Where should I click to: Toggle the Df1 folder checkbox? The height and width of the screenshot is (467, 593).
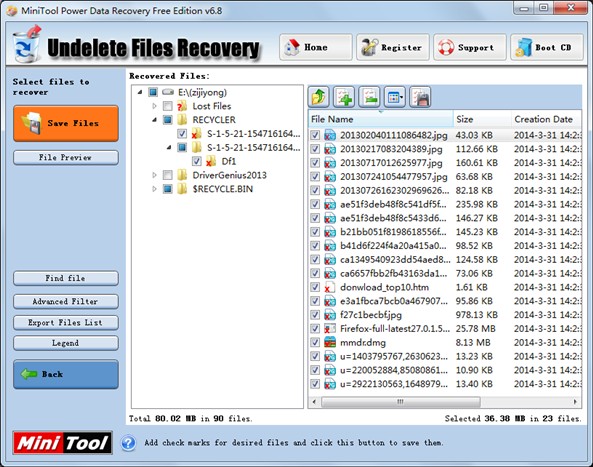tap(196, 161)
